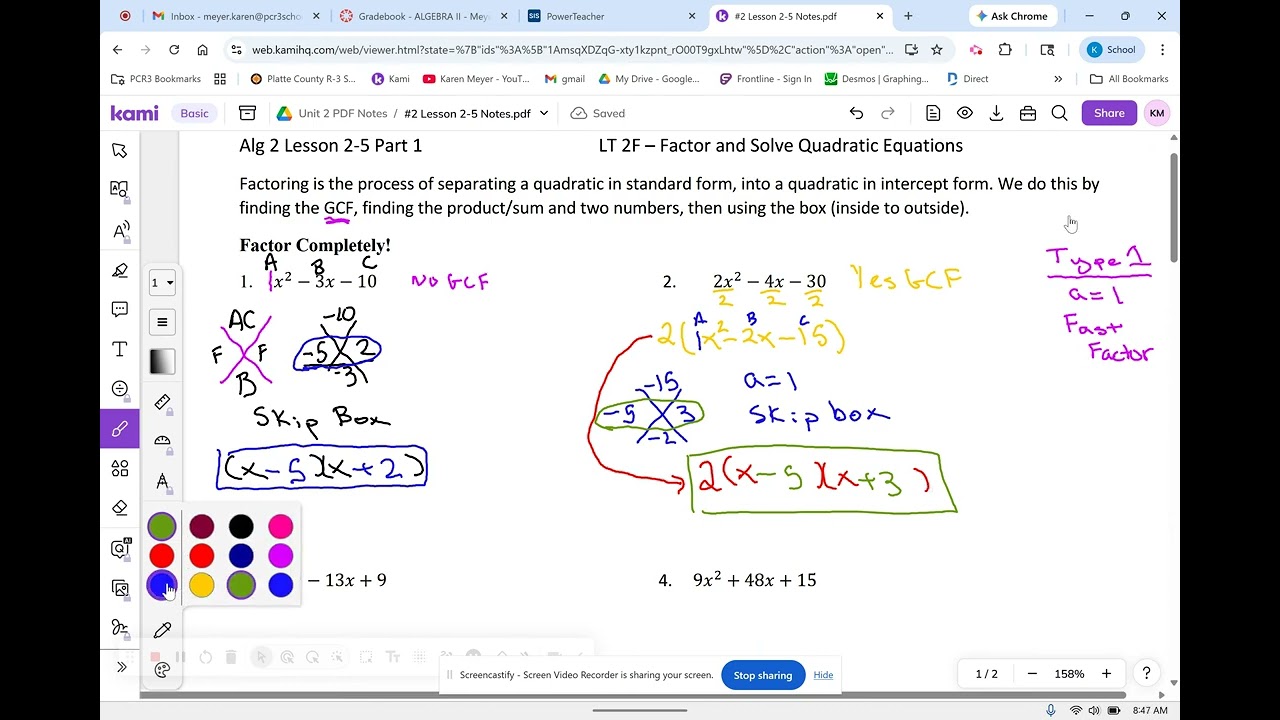Choose the Select cursor tool in Kami
This screenshot has height=720, width=1280.
point(120,150)
